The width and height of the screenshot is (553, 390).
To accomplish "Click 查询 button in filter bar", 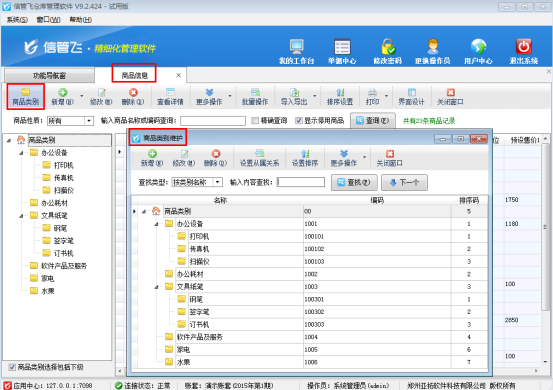I will 373,121.
